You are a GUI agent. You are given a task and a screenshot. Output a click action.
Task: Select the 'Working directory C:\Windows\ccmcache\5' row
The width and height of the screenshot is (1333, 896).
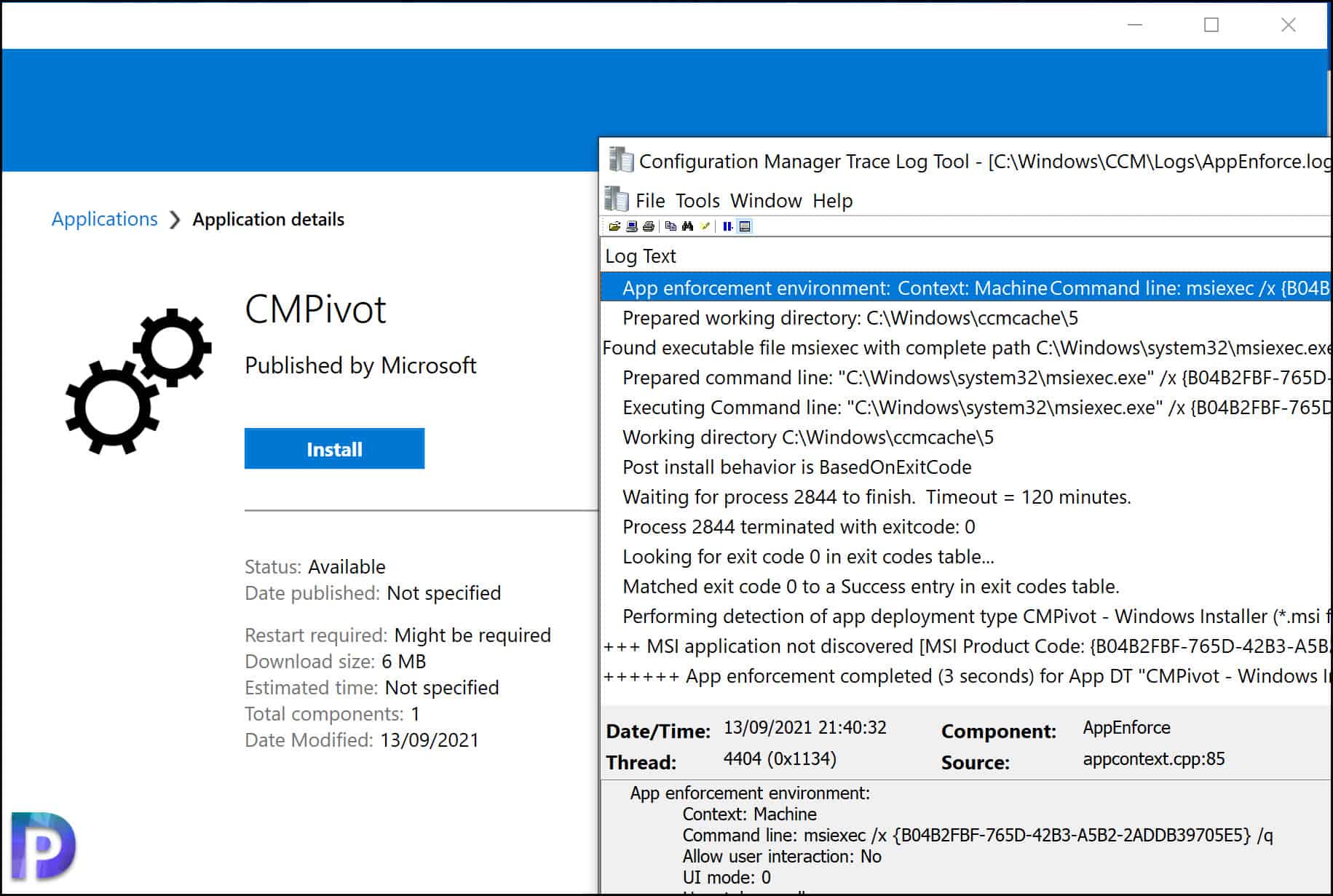pos(965,437)
